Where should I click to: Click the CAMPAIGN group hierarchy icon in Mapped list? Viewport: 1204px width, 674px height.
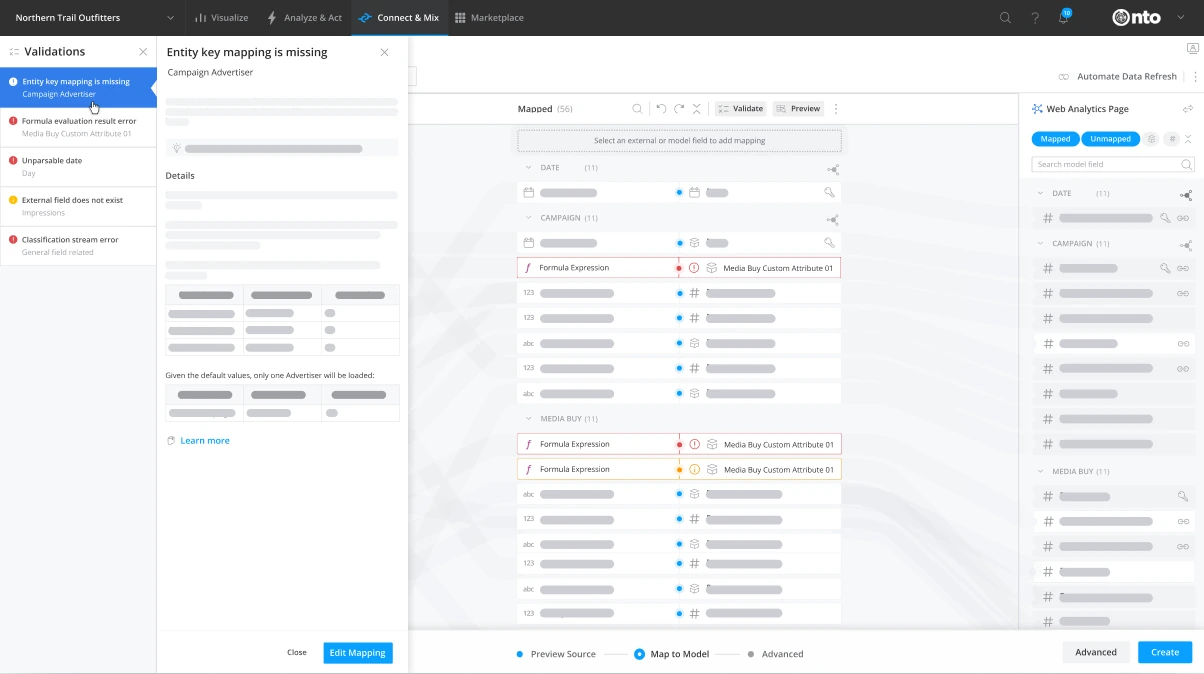(x=832, y=219)
